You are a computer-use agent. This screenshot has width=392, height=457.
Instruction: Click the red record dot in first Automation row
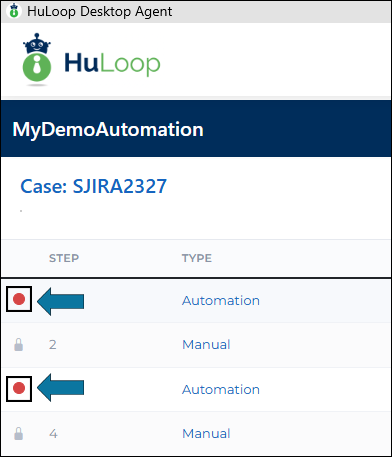19,299
